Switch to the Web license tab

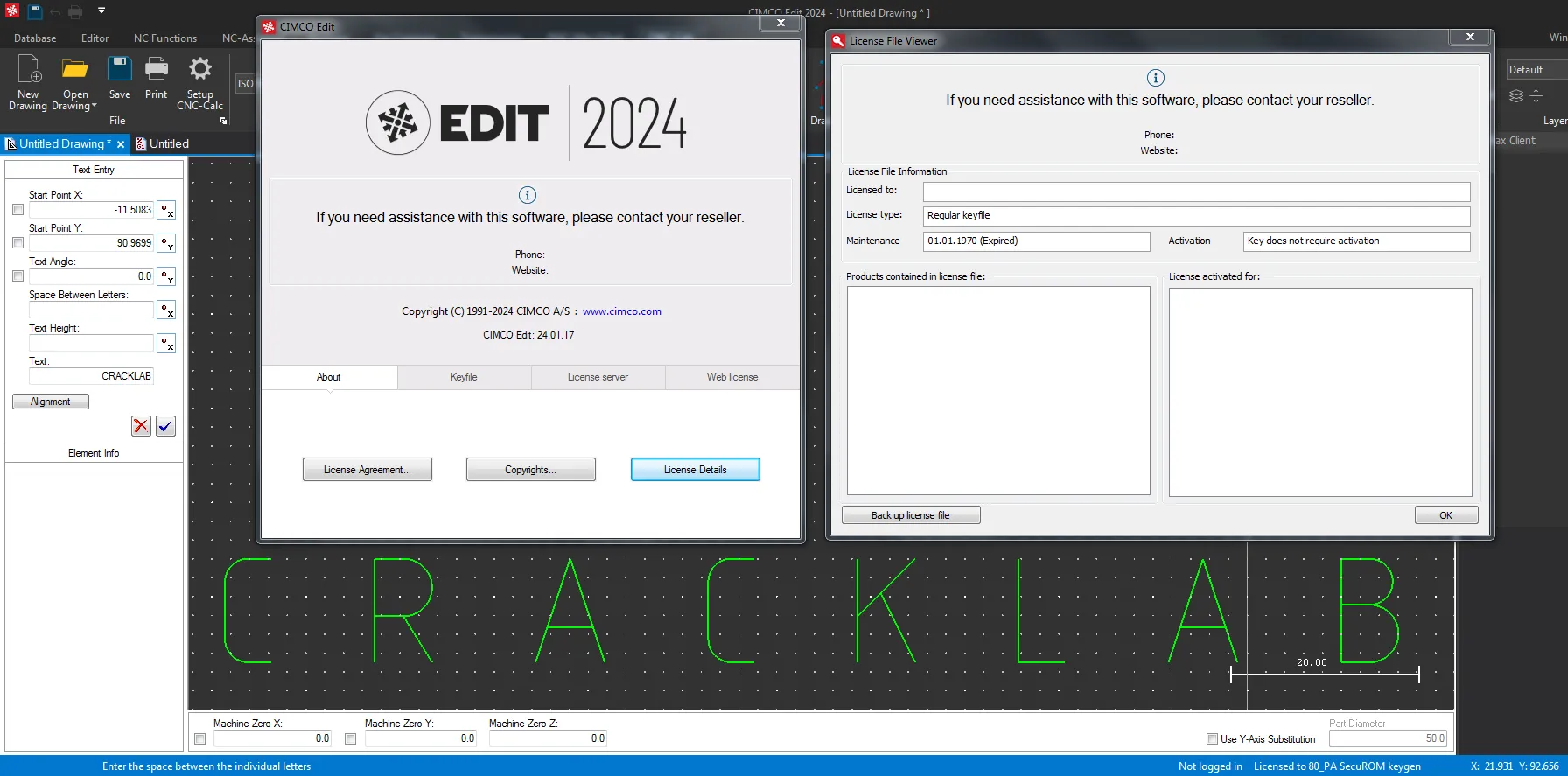pos(732,377)
